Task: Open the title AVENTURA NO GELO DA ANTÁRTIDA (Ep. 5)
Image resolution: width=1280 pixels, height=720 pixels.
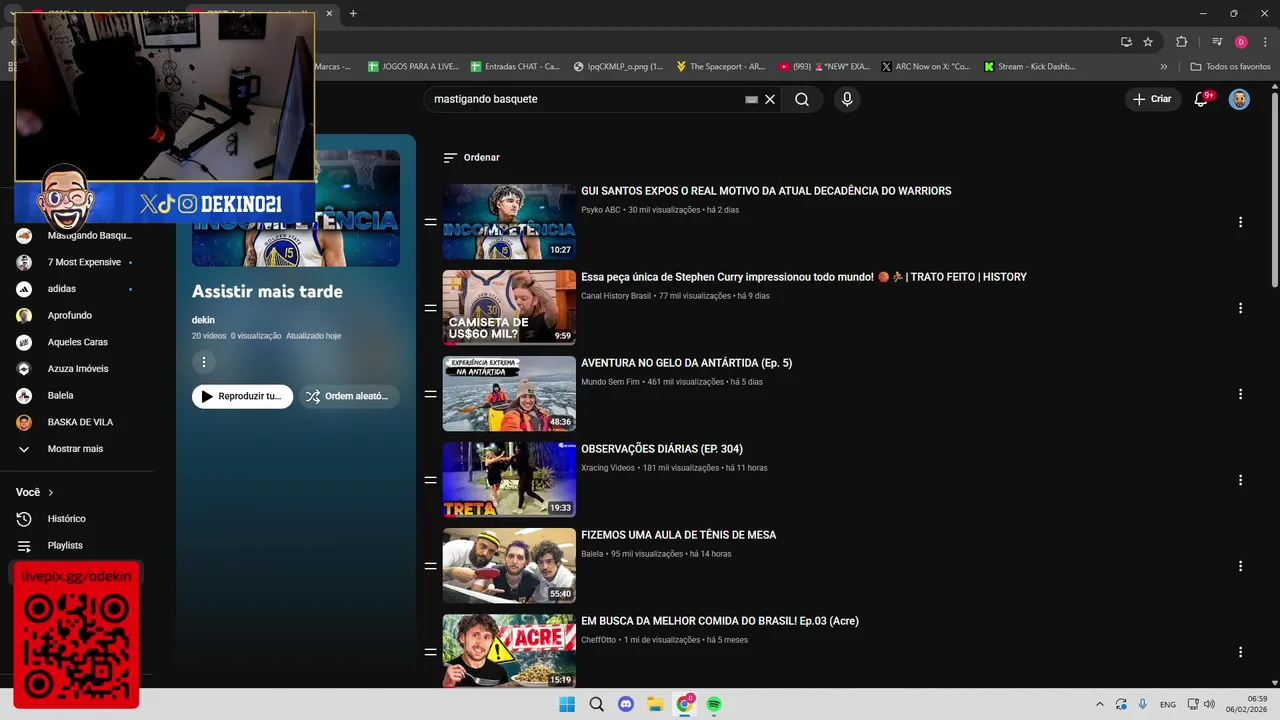Action: point(686,363)
